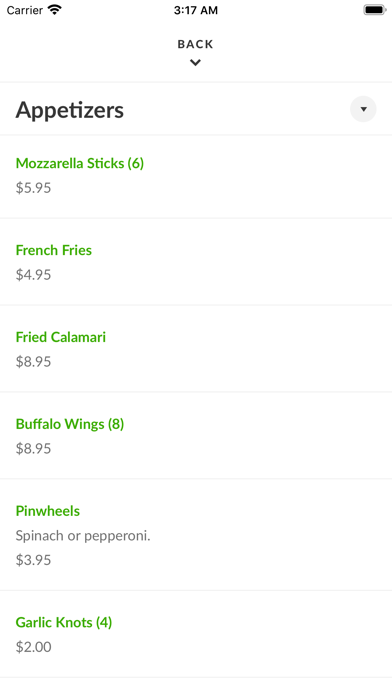Select French Fries menu item

click(x=54, y=250)
